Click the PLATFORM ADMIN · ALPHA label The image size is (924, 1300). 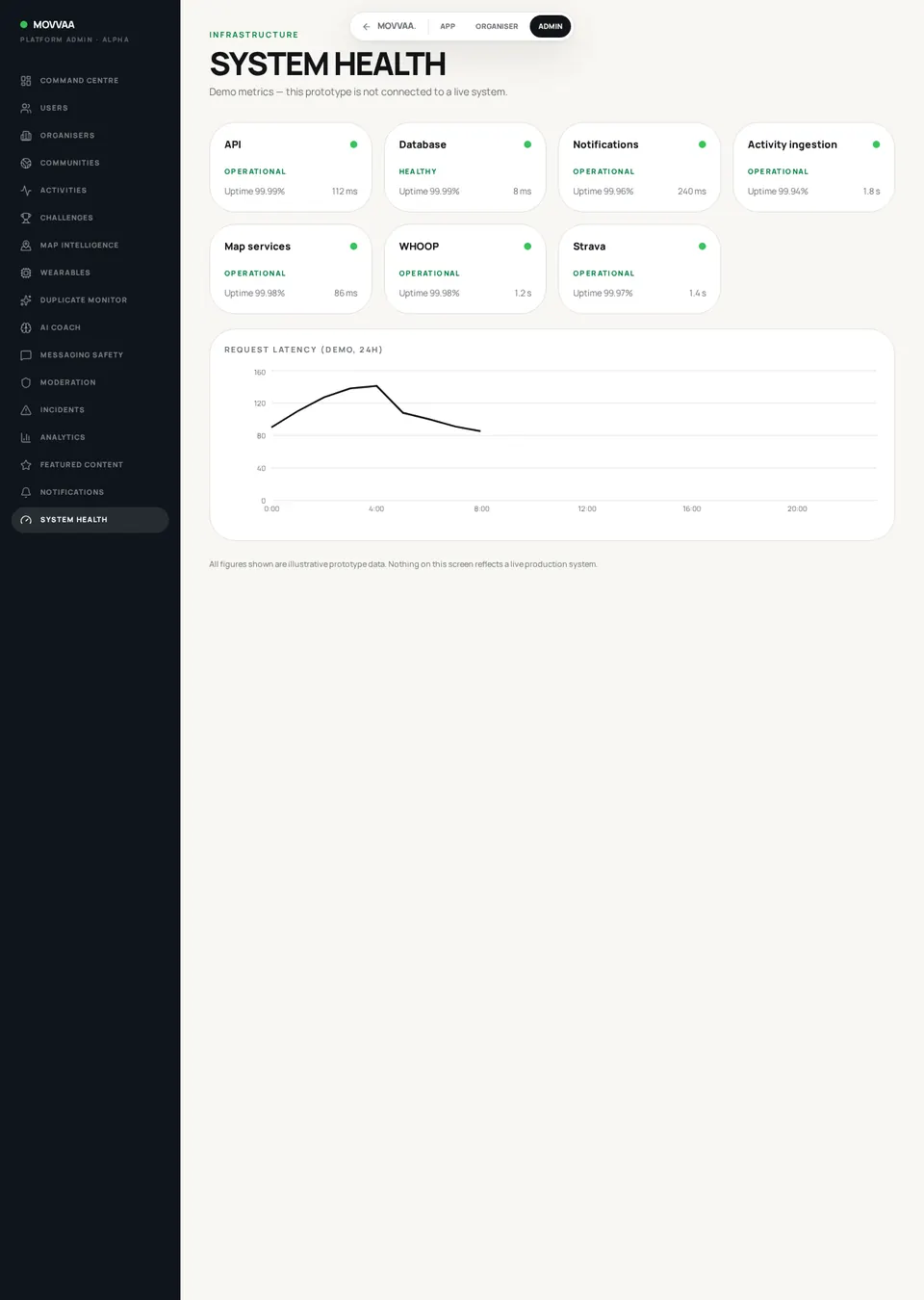click(74, 39)
